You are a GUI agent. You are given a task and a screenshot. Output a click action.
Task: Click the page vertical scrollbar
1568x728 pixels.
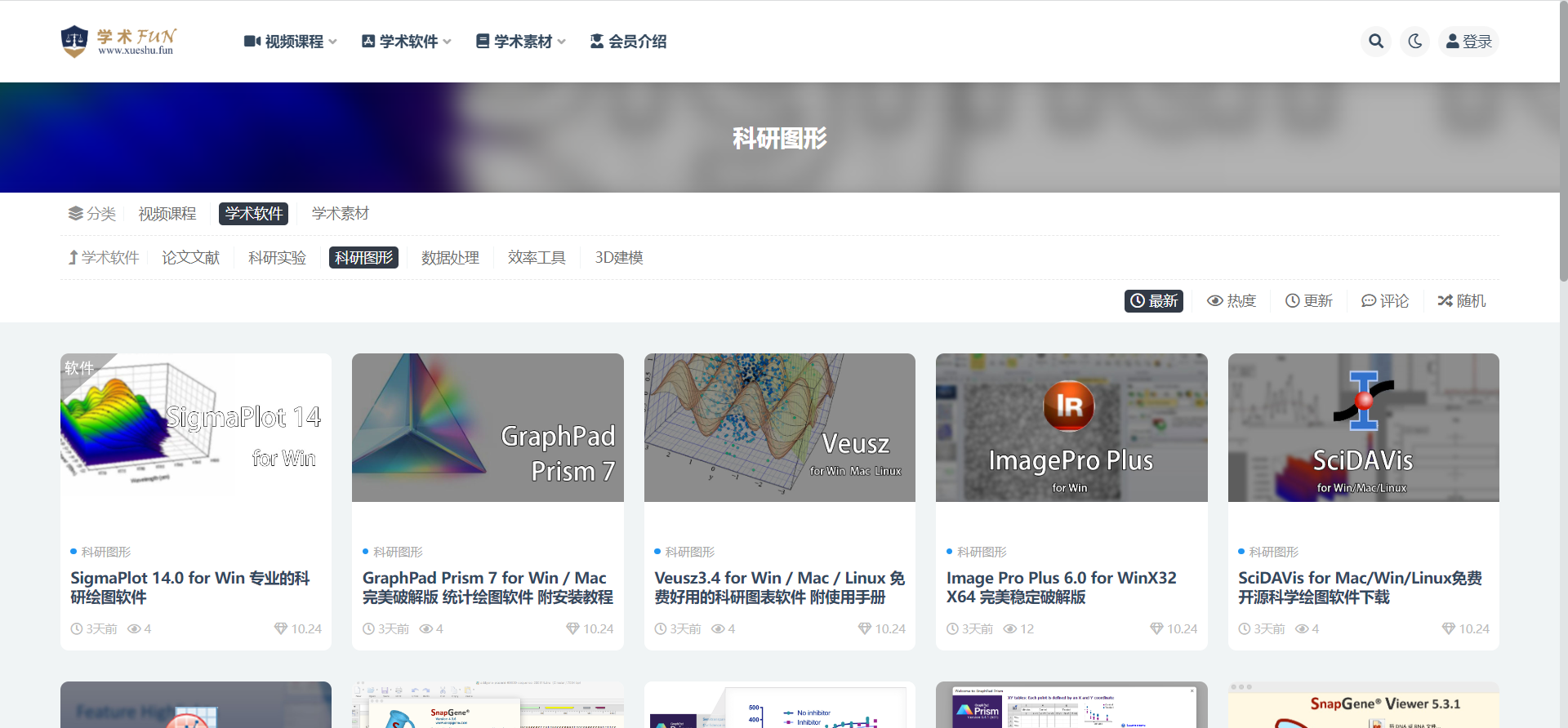(x=1563, y=163)
